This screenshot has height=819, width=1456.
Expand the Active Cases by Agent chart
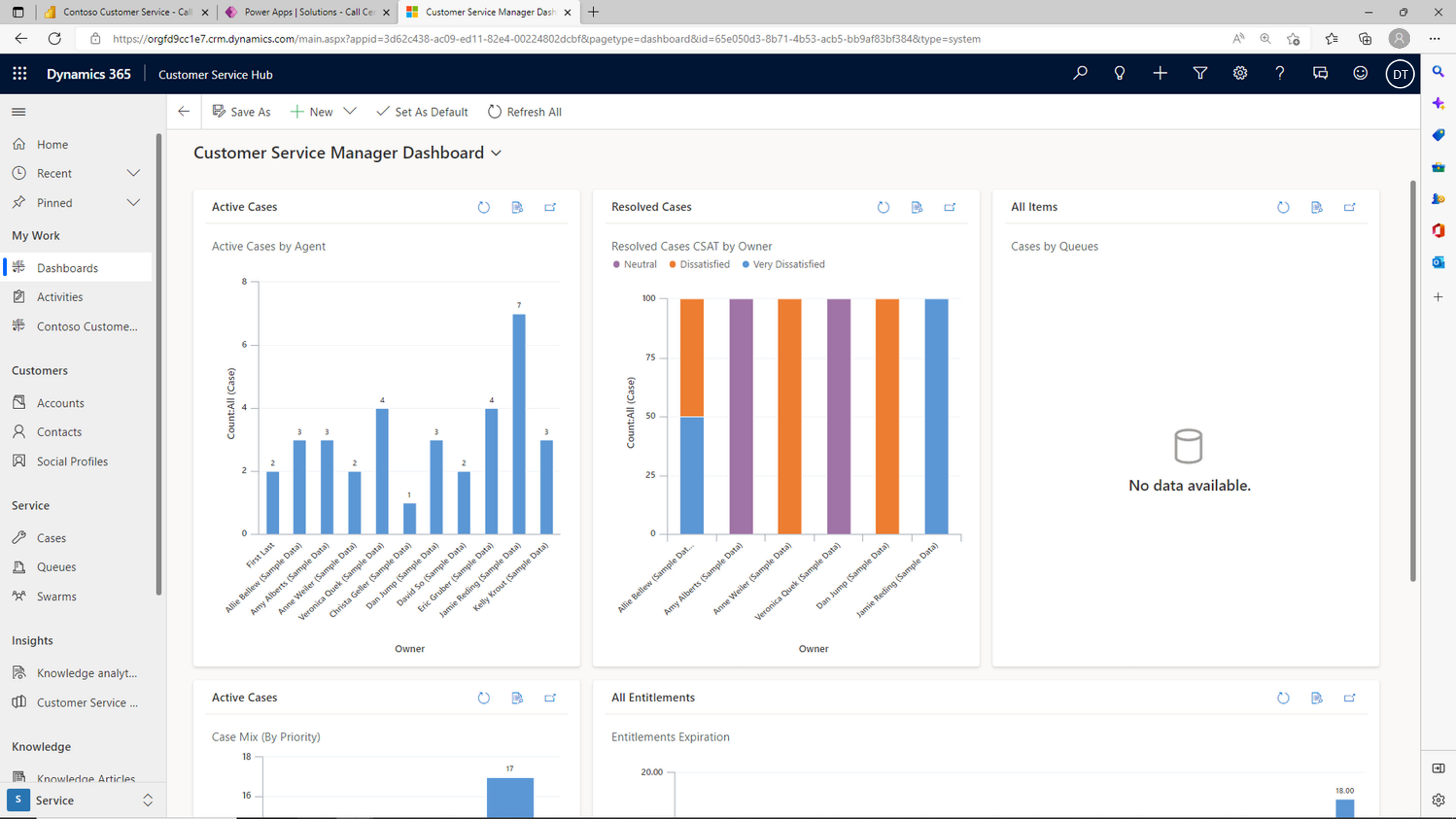tap(550, 207)
